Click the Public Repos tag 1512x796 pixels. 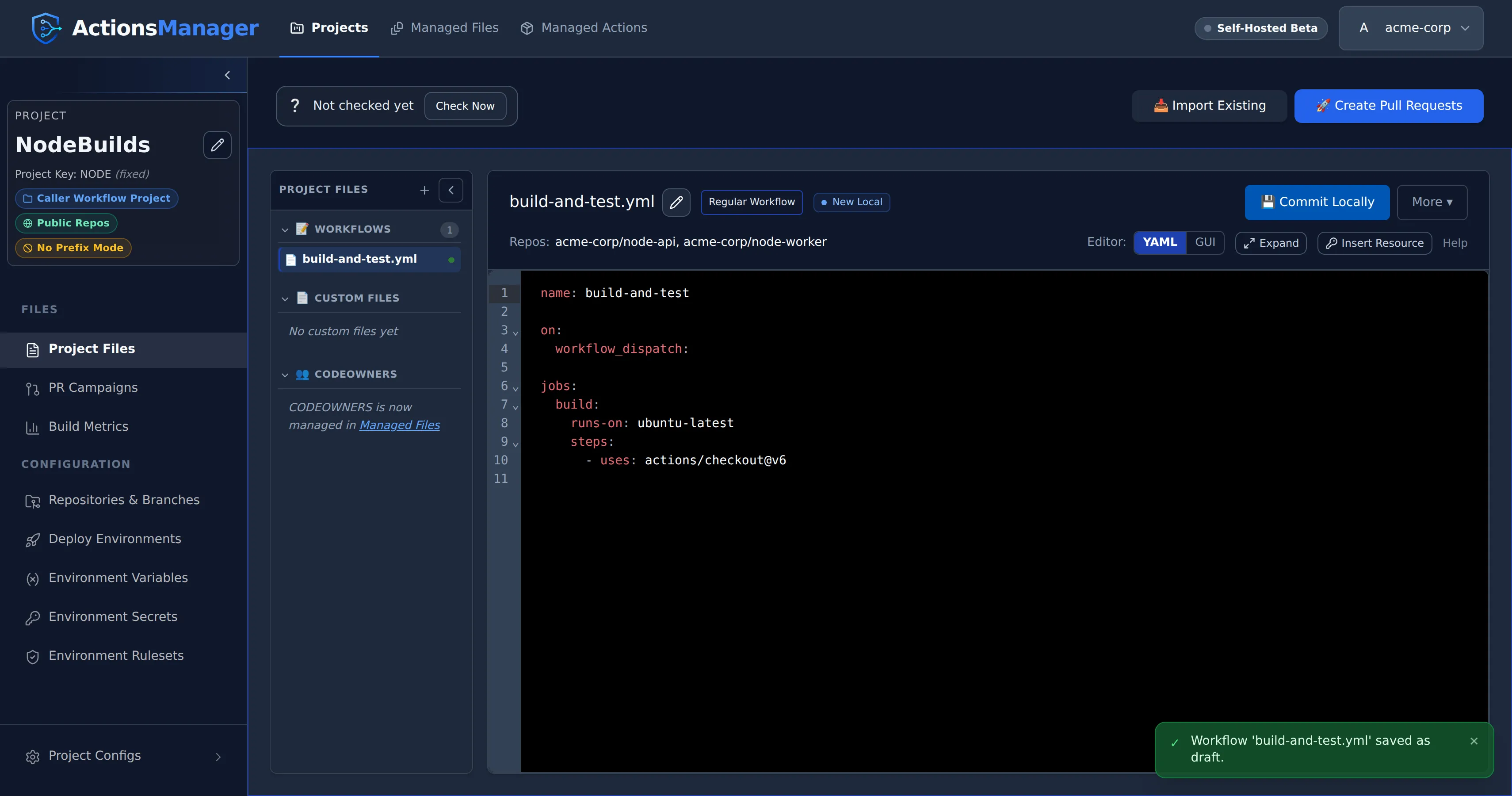pos(66,223)
